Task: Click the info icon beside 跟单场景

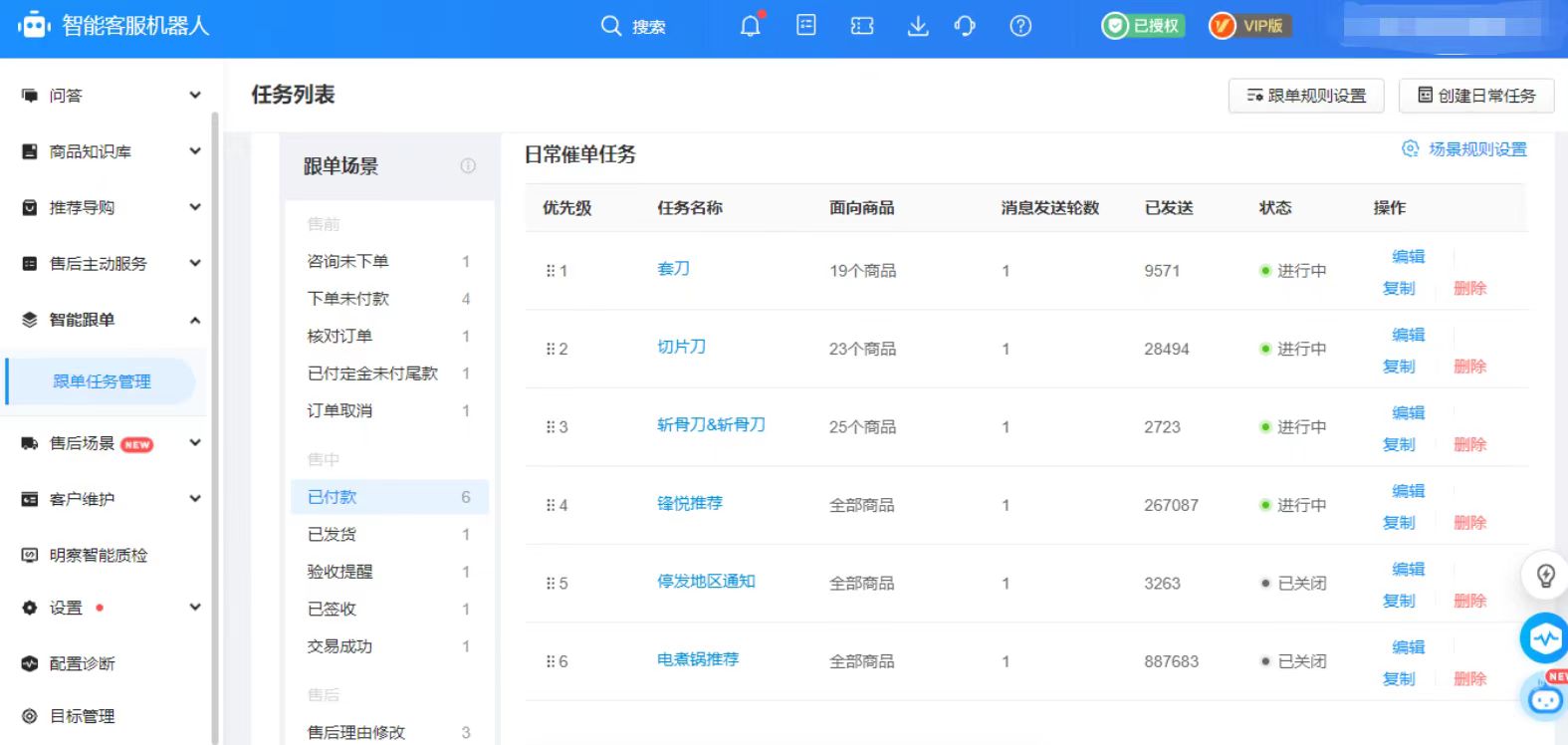Action: (x=468, y=165)
